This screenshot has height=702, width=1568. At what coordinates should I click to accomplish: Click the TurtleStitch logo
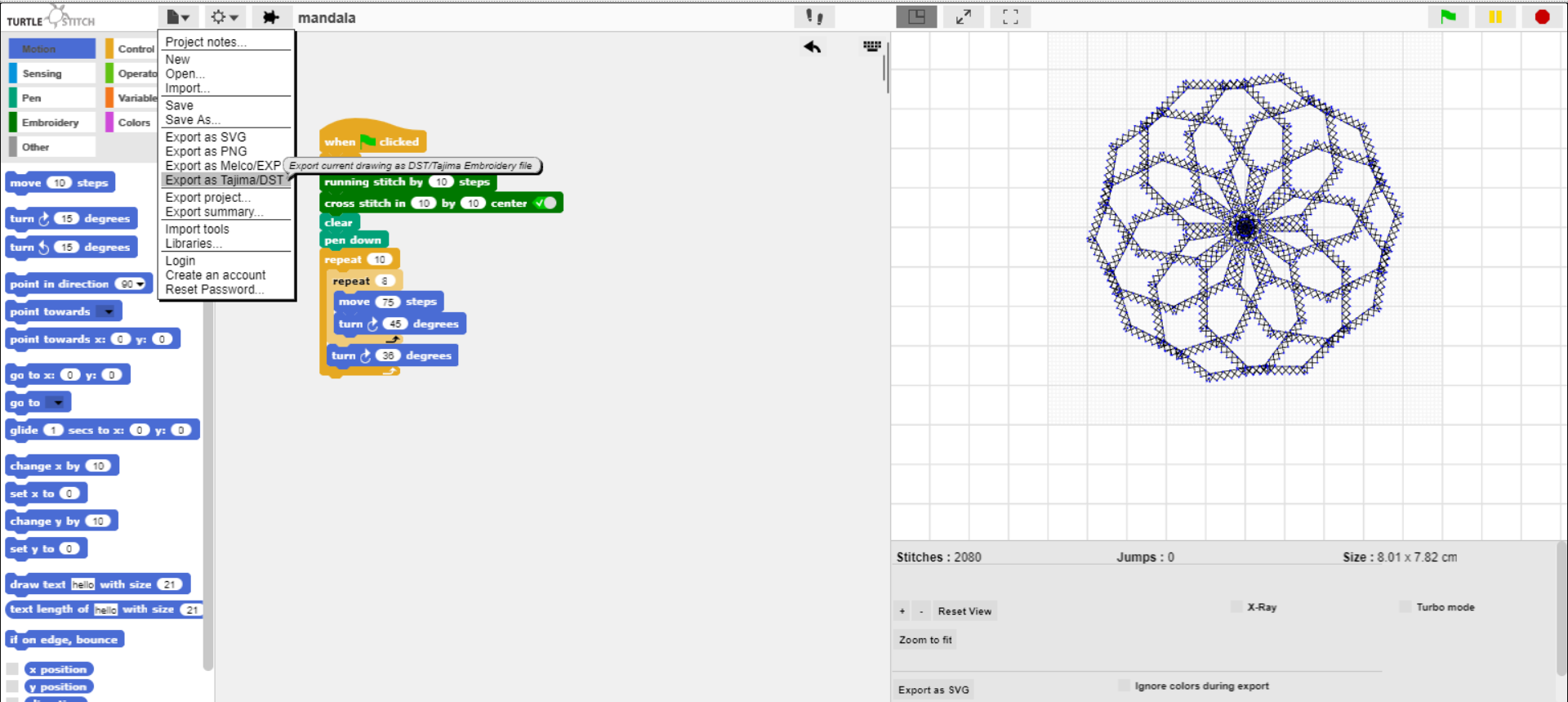click(51, 17)
